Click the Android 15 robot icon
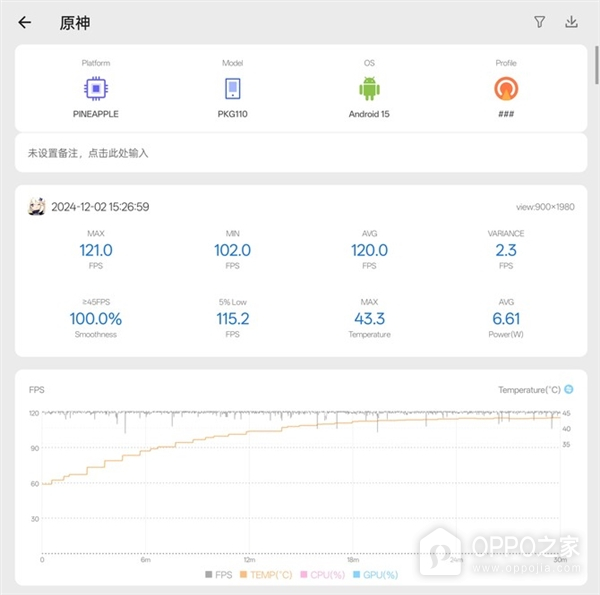600x595 pixels. click(369, 88)
